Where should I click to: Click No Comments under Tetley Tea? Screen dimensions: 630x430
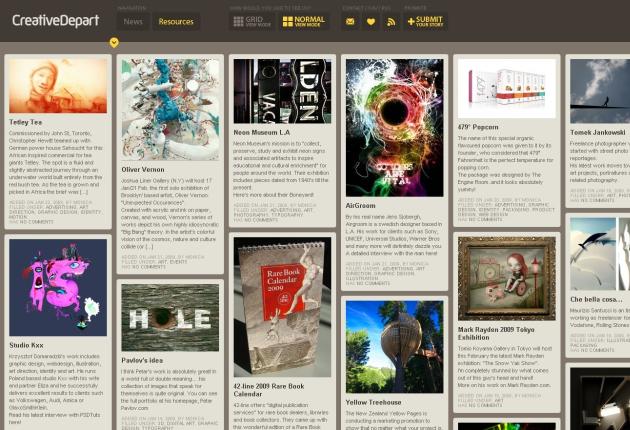pos(36,222)
